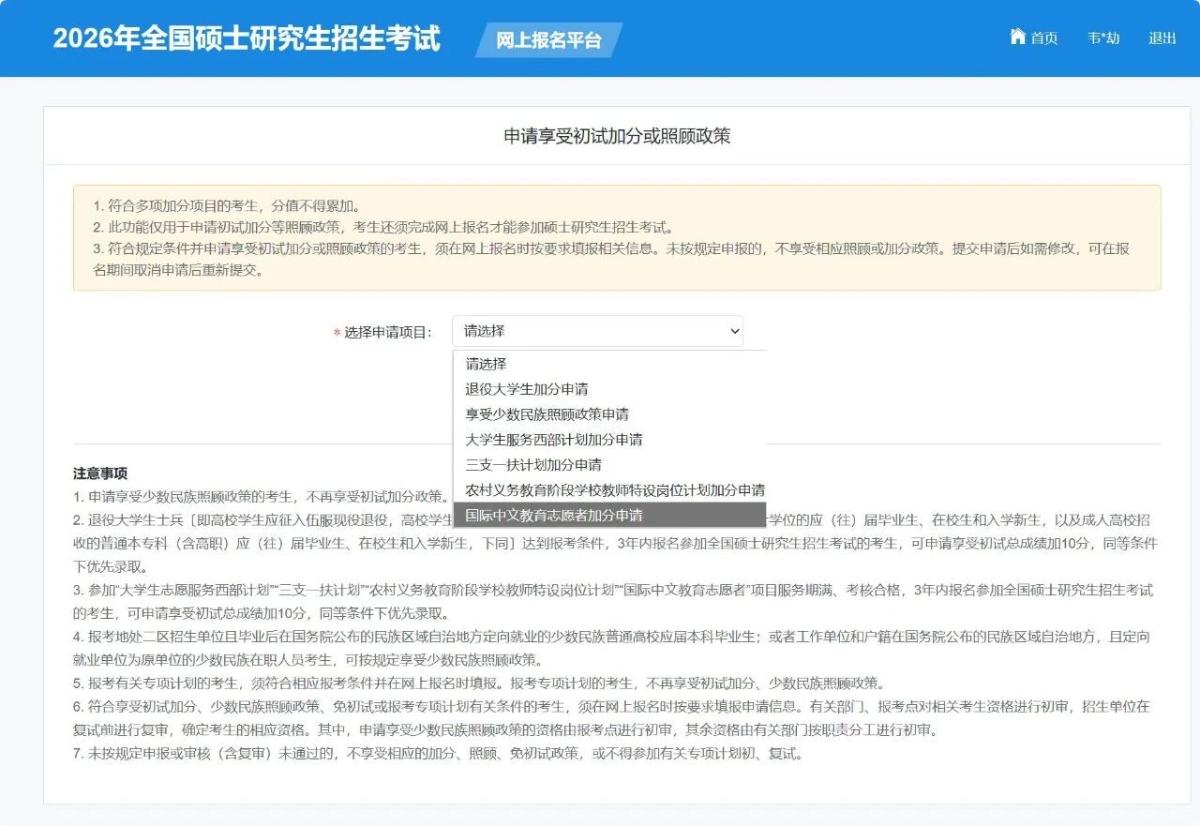Open the 选择申请项目 select box

click(597, 331)
